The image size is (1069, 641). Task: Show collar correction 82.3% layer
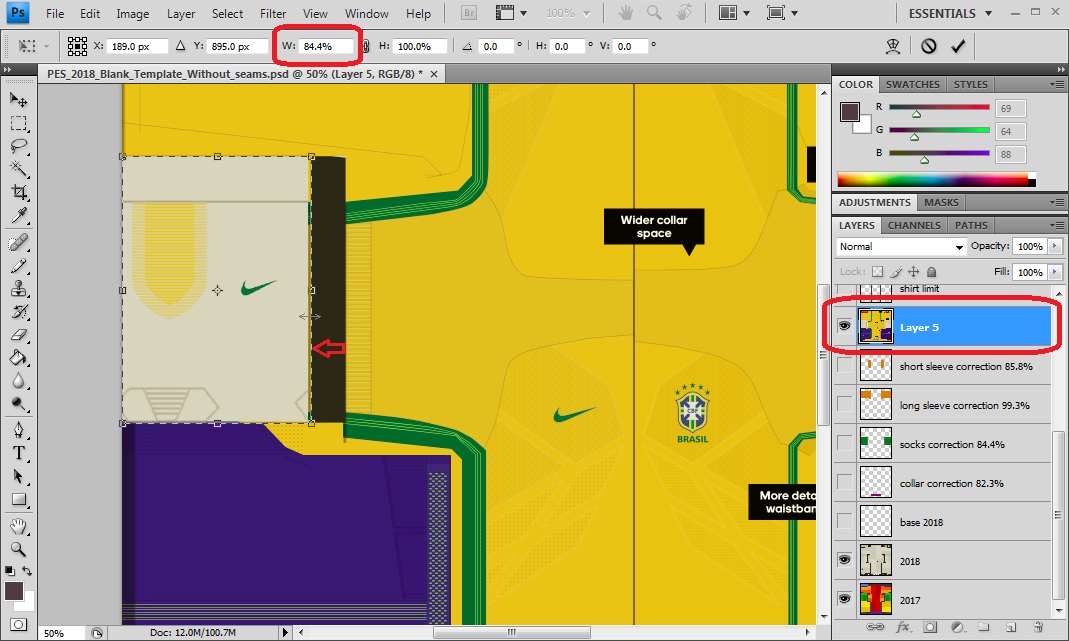click(x=844, y=483)
